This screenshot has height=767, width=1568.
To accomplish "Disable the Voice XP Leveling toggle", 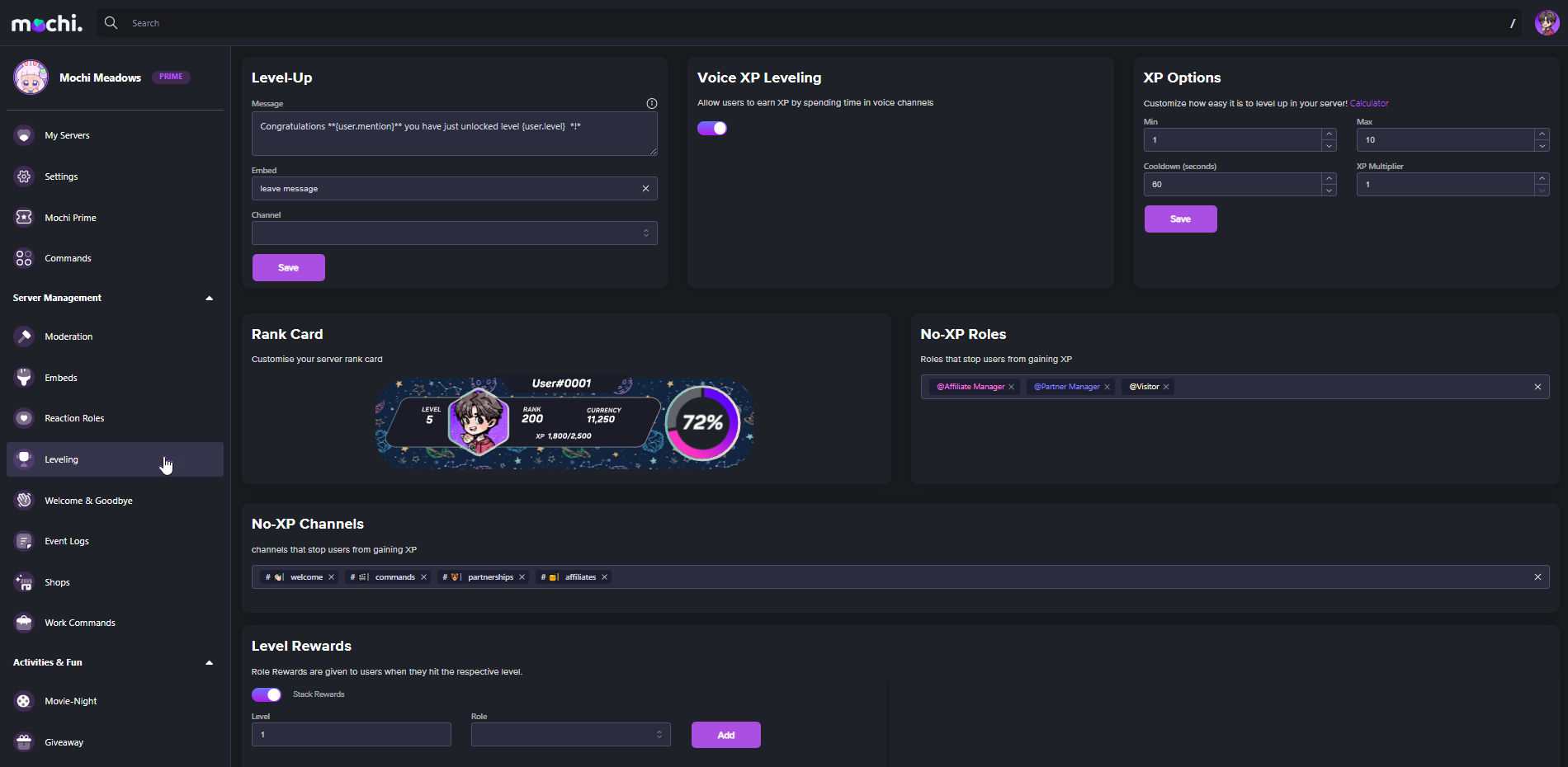I will point(712,128).
